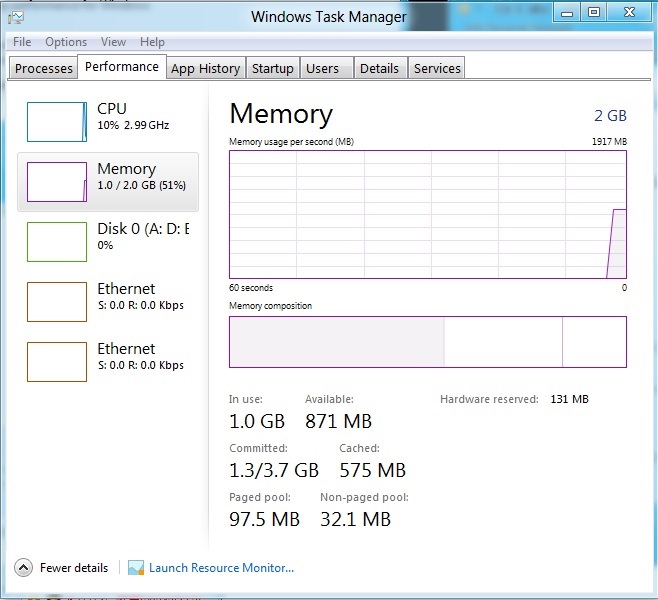Open the File menu
Viewport: 658px width, 600px height.
pos(22,42)
